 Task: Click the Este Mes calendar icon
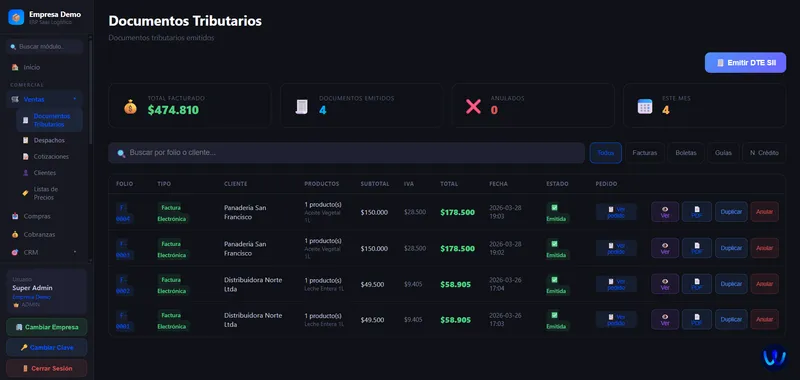tap(645, 106)
